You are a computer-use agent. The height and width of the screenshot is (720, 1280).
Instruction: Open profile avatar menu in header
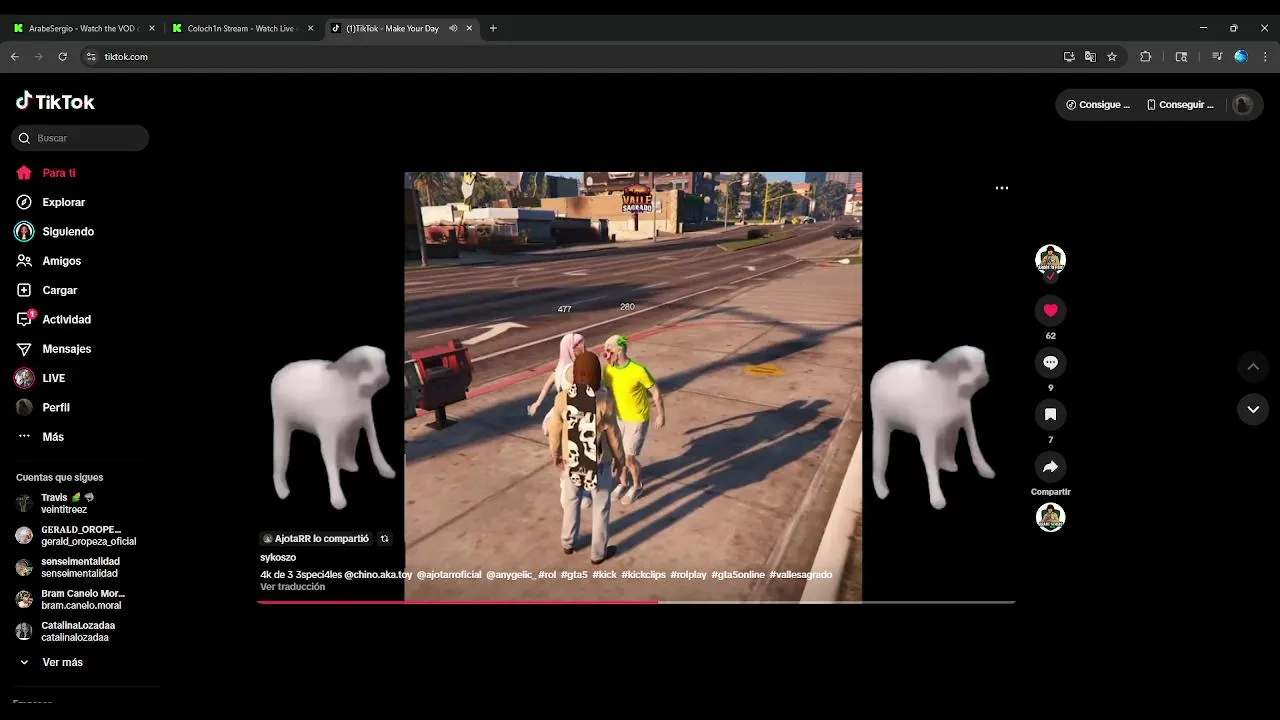click(x=1243, y=104)
